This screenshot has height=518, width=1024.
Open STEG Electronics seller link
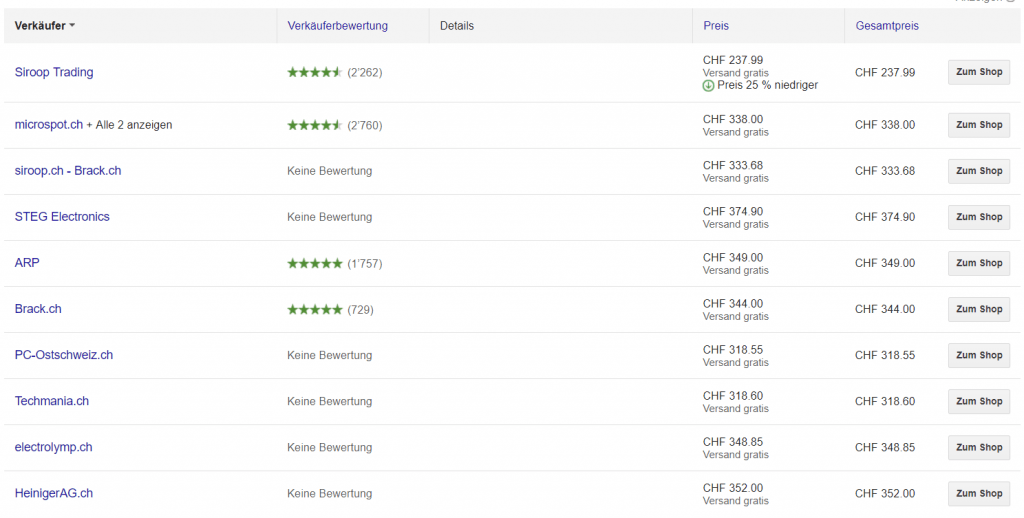[x=62, y=217]
